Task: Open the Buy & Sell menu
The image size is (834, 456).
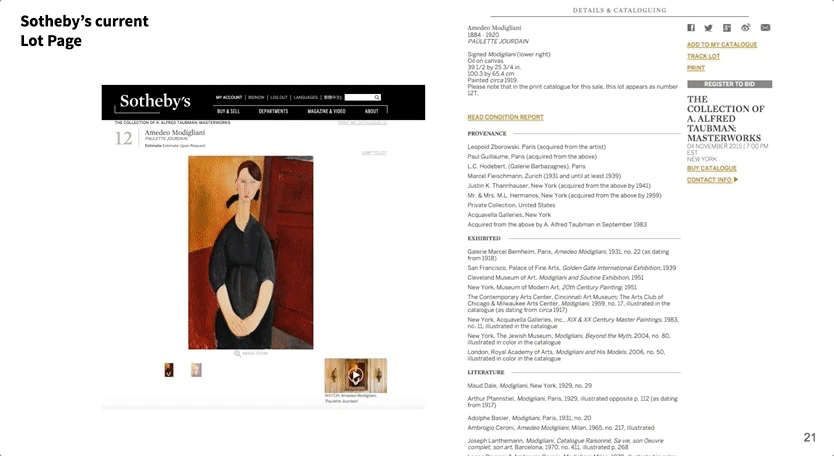Action: pos(229,111)
